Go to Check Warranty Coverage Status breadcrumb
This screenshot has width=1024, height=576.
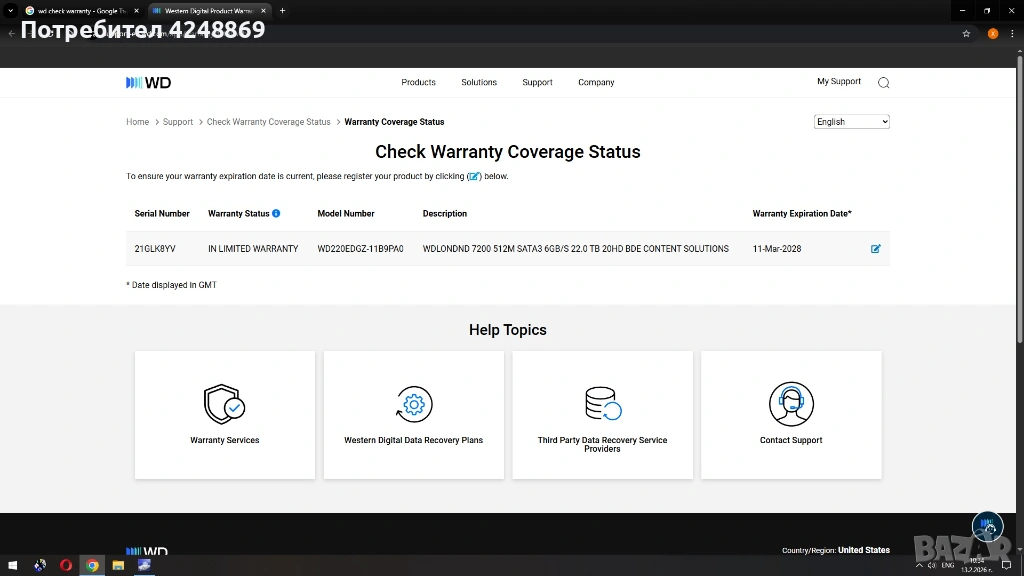pyautogui.click(x=268, y=122)
